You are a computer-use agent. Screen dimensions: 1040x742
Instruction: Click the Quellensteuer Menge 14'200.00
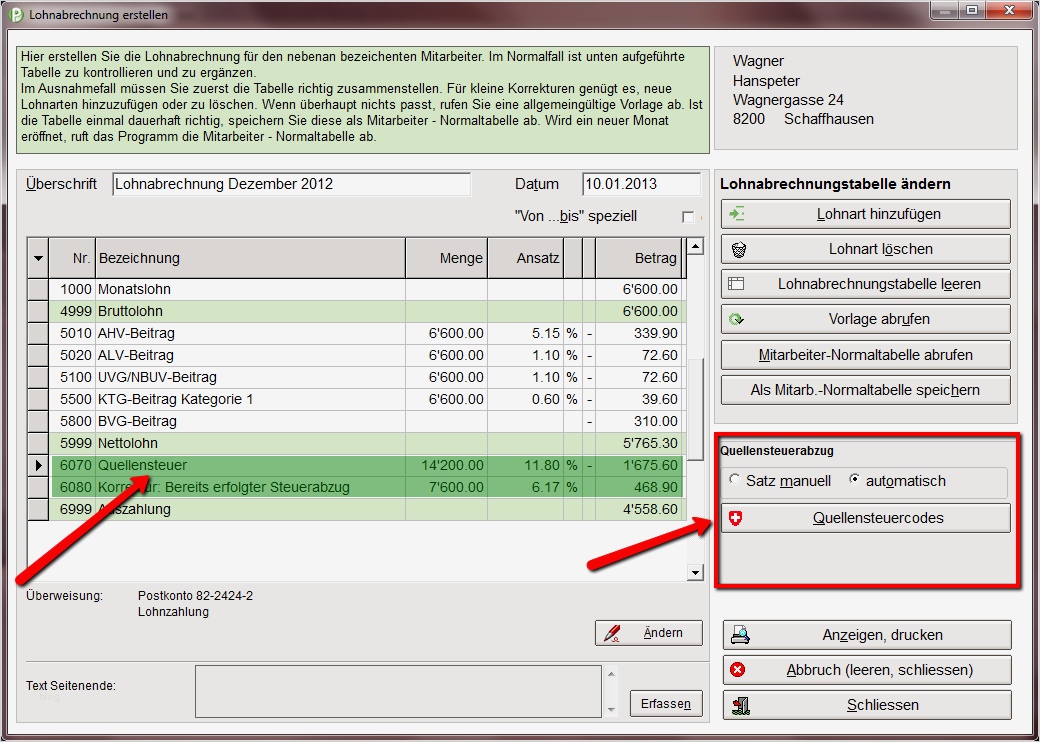coord(453,465)
